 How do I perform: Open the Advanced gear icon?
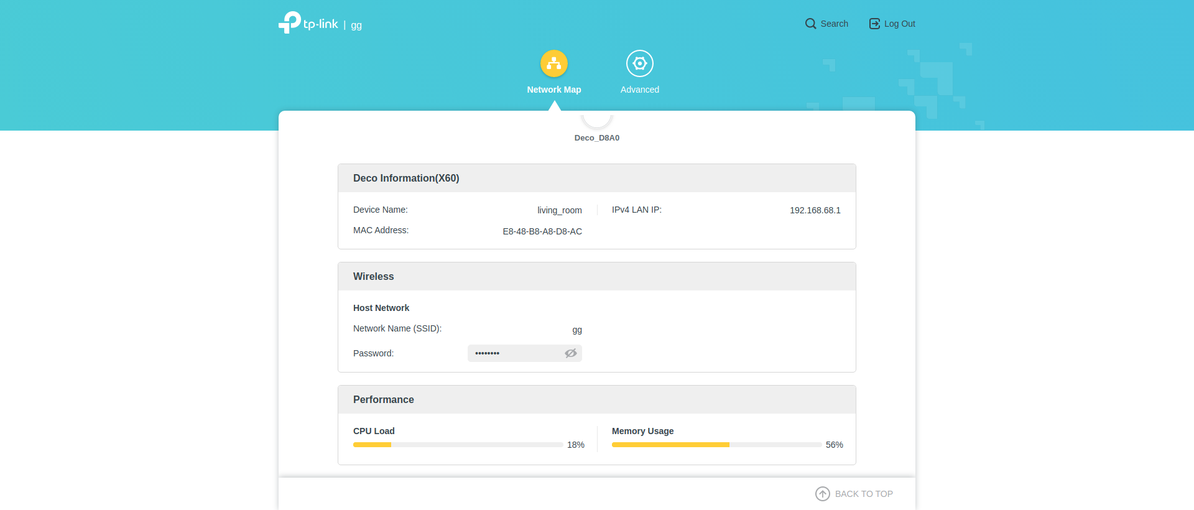click(x=640, y=64)
